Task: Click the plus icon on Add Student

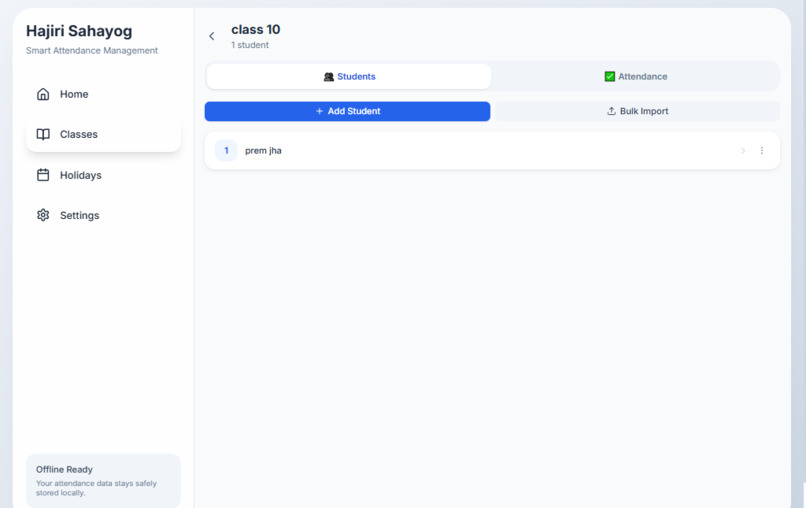Action: click(319, 111)
